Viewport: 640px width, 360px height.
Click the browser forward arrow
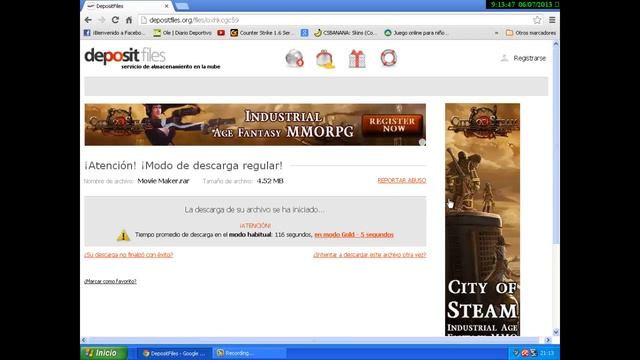point(102,20)
